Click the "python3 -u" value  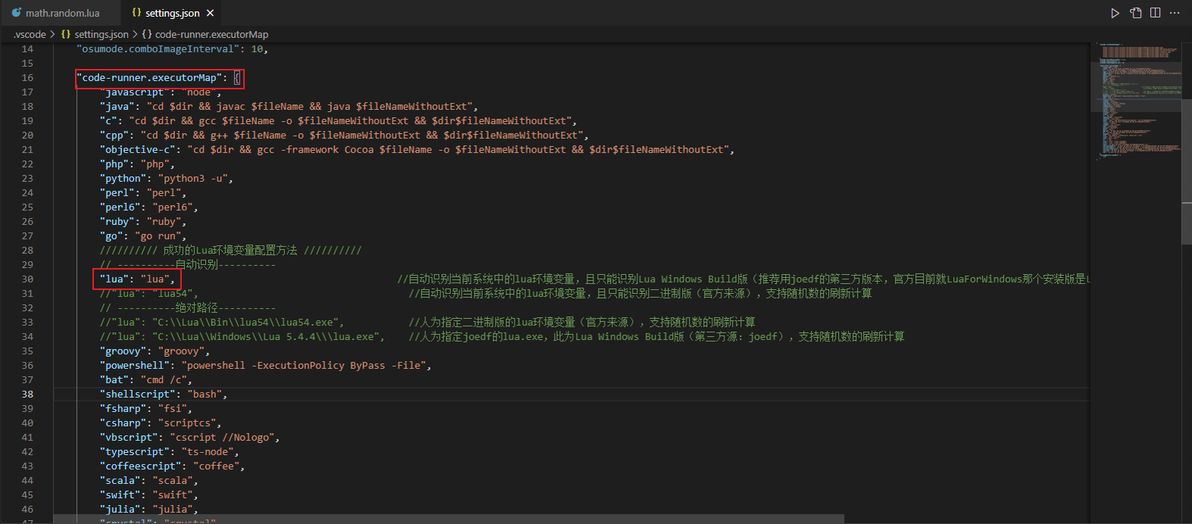[x=193, y=179]
